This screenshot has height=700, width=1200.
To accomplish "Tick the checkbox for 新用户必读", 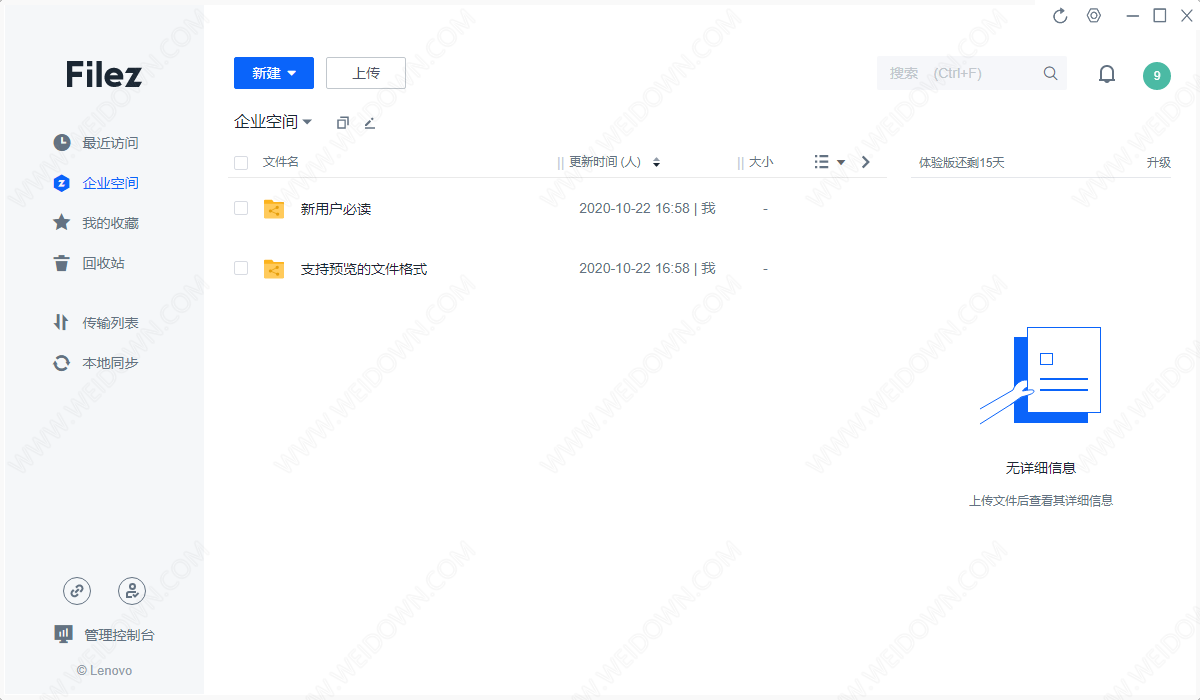I will point(241,208).
